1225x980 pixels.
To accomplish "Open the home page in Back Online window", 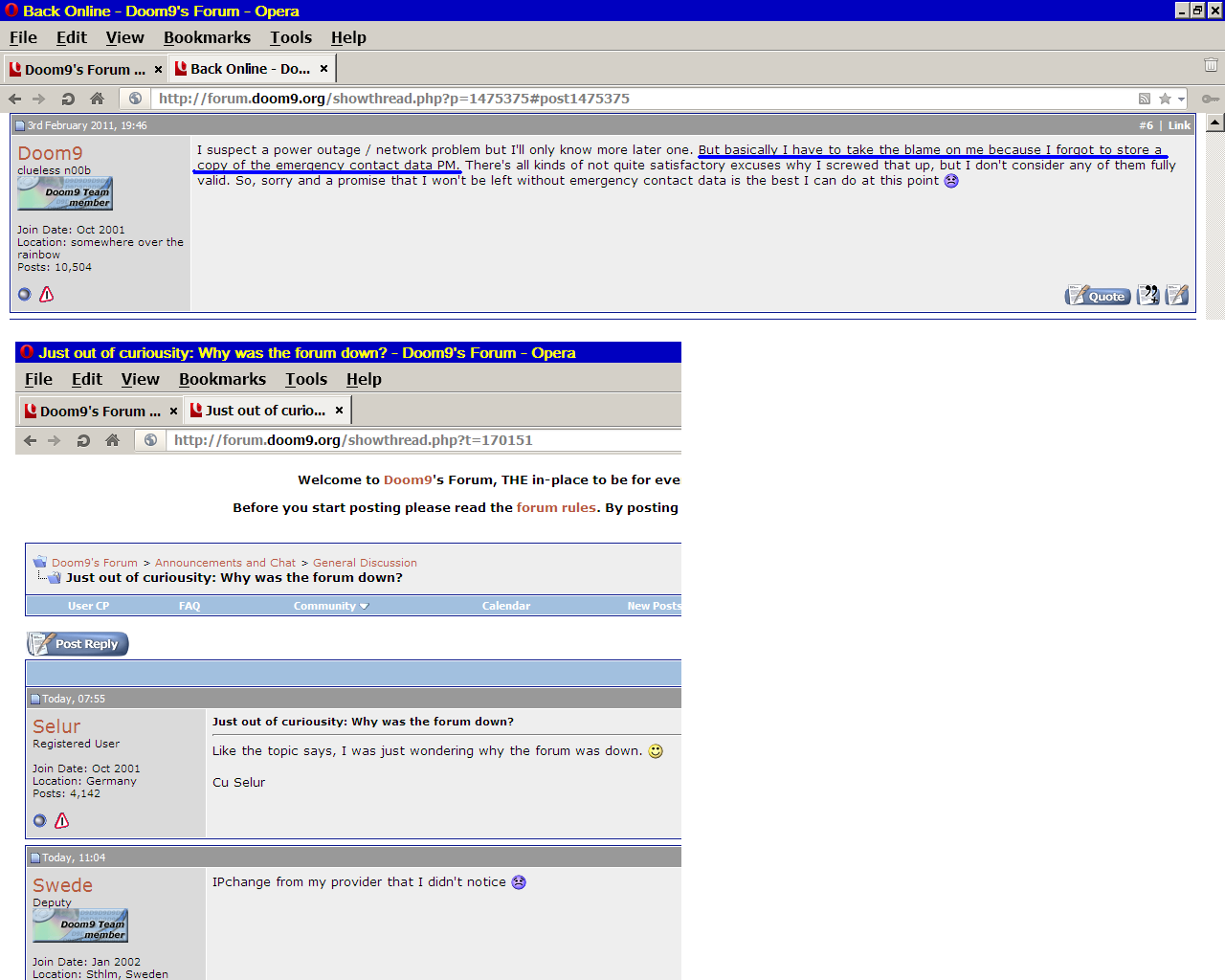I will [x=97, y=99].
